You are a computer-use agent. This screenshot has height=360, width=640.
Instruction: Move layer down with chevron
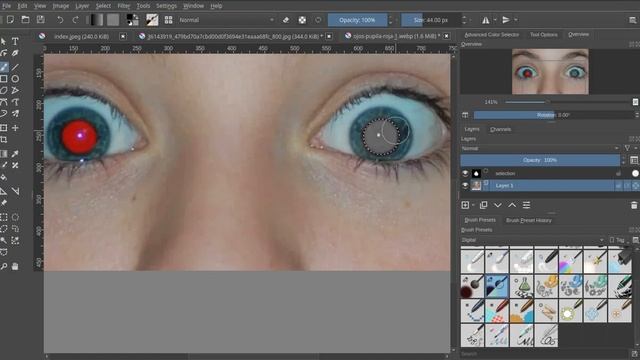[x=498, y=205]
